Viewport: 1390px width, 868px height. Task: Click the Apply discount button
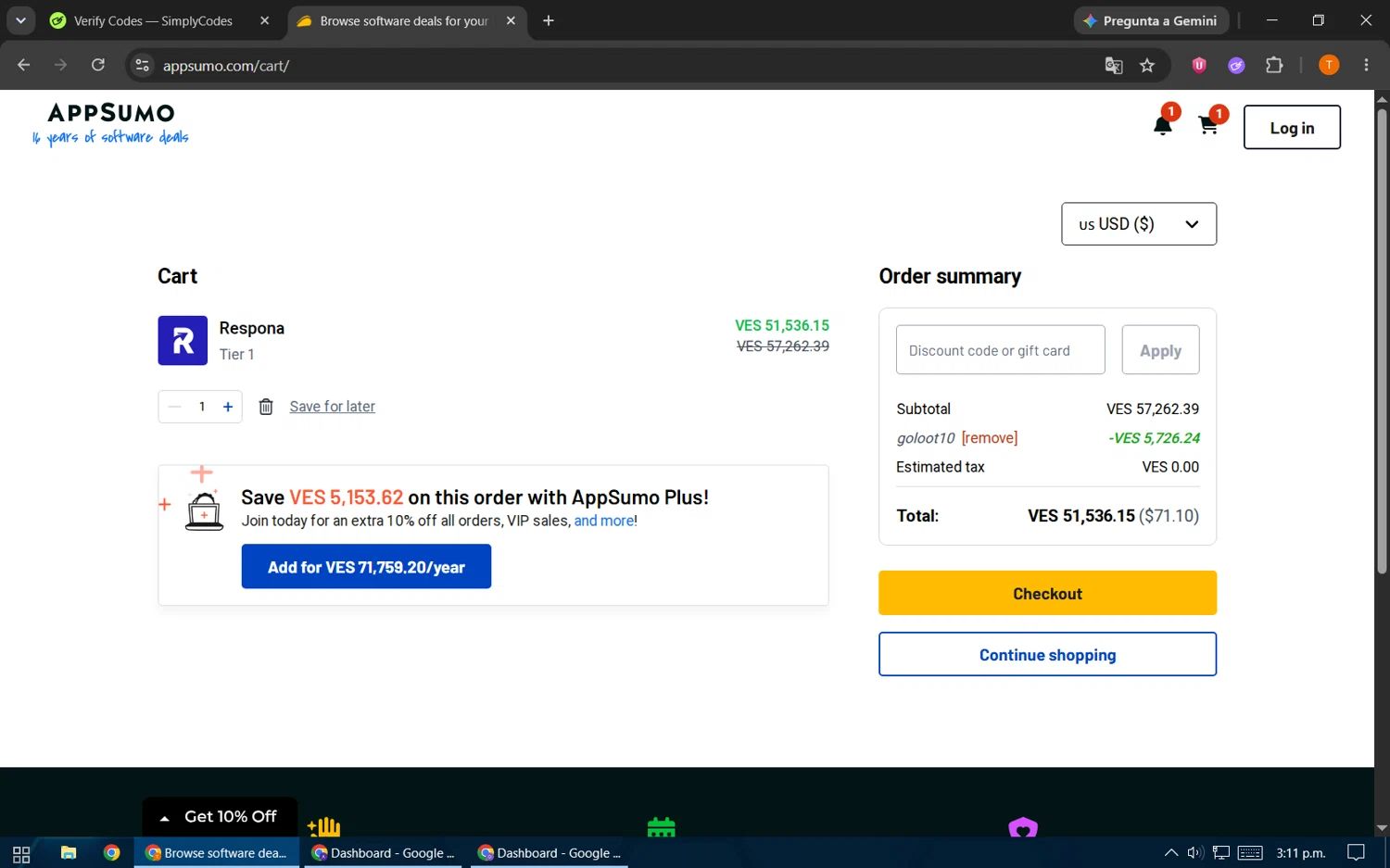pyautogui.click(x=1160, y=350)
